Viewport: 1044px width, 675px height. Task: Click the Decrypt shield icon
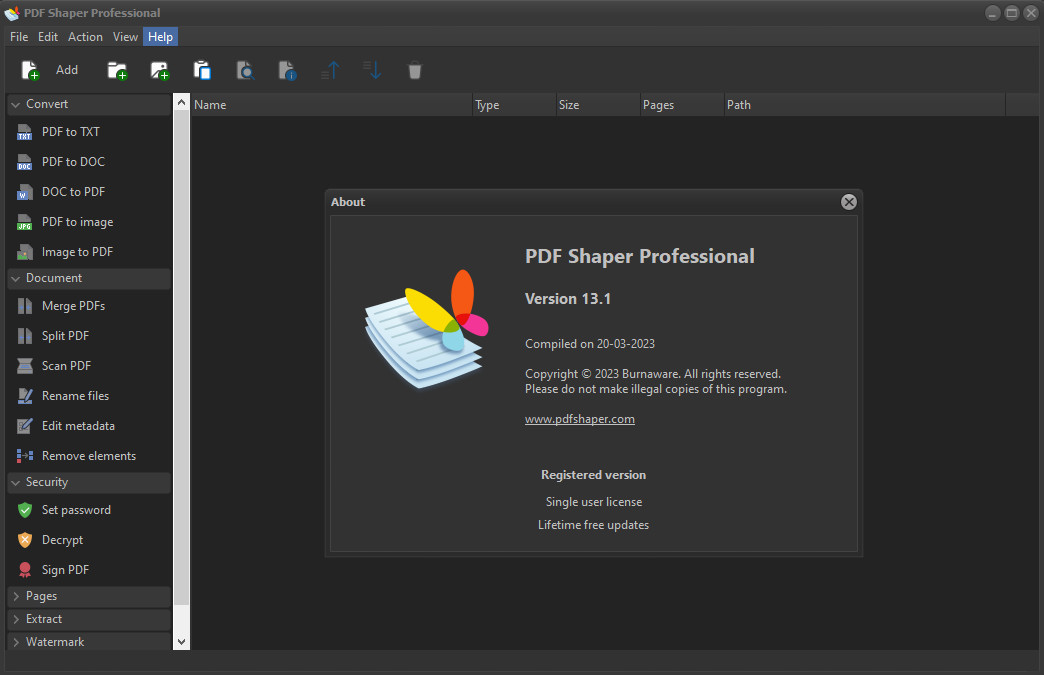tap(25, 540)
